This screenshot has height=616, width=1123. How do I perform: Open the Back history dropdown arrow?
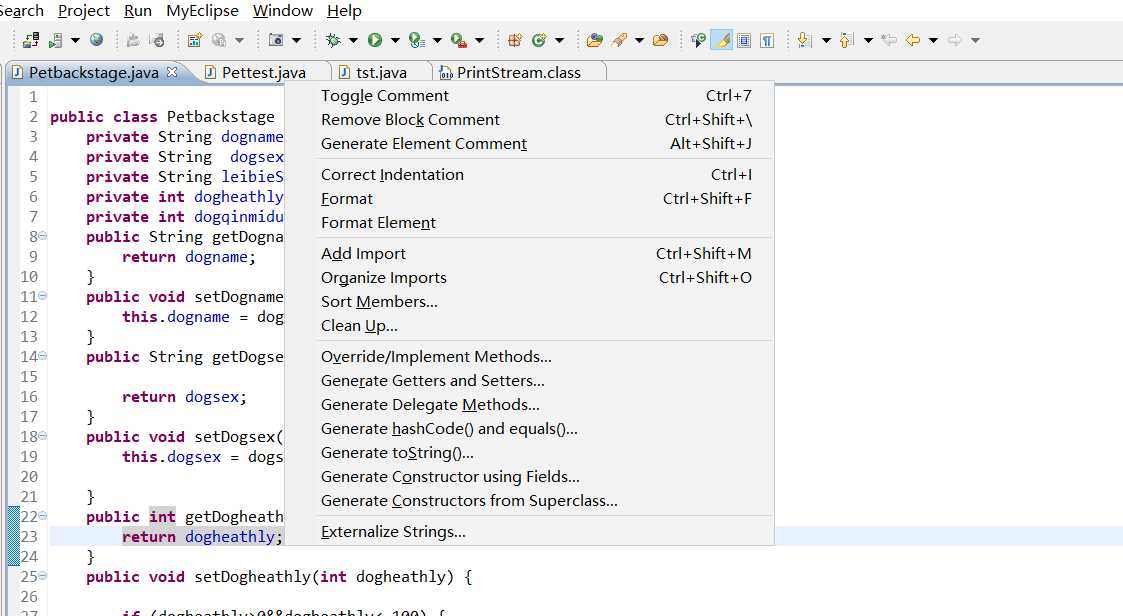(933, 40)
